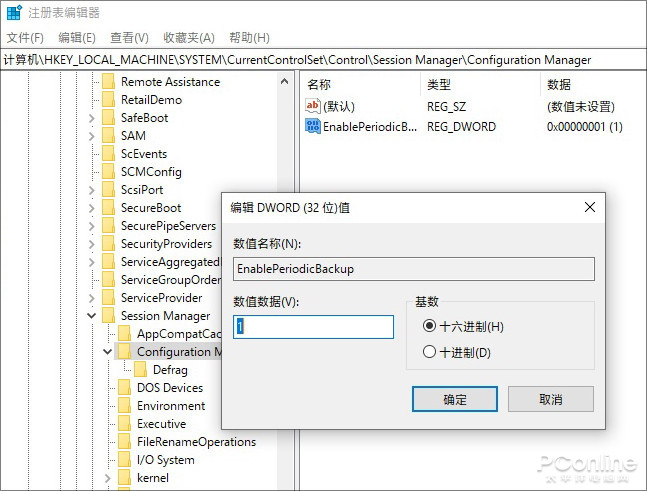
Task: Select the Environment folder icon
Action: pyautogui.click(x=125, y=406)
